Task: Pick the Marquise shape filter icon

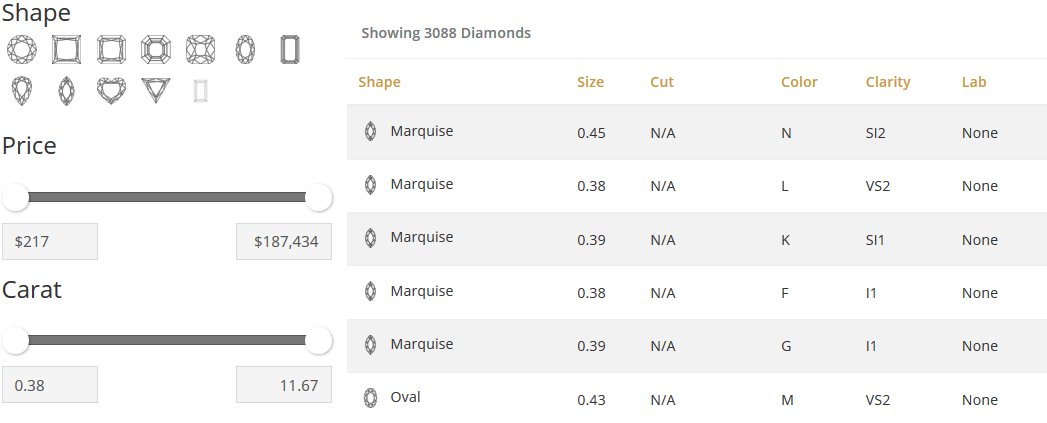Action: pos(66,91)
